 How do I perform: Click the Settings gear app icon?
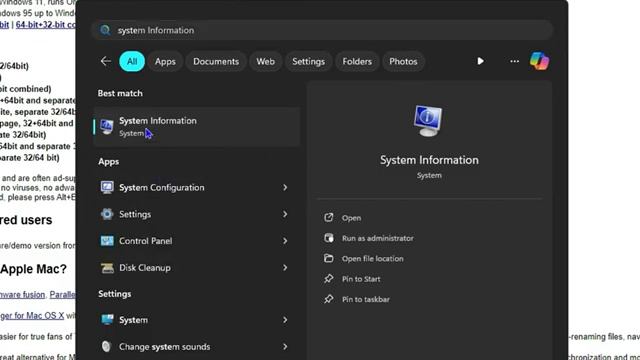tap(107, 214)
